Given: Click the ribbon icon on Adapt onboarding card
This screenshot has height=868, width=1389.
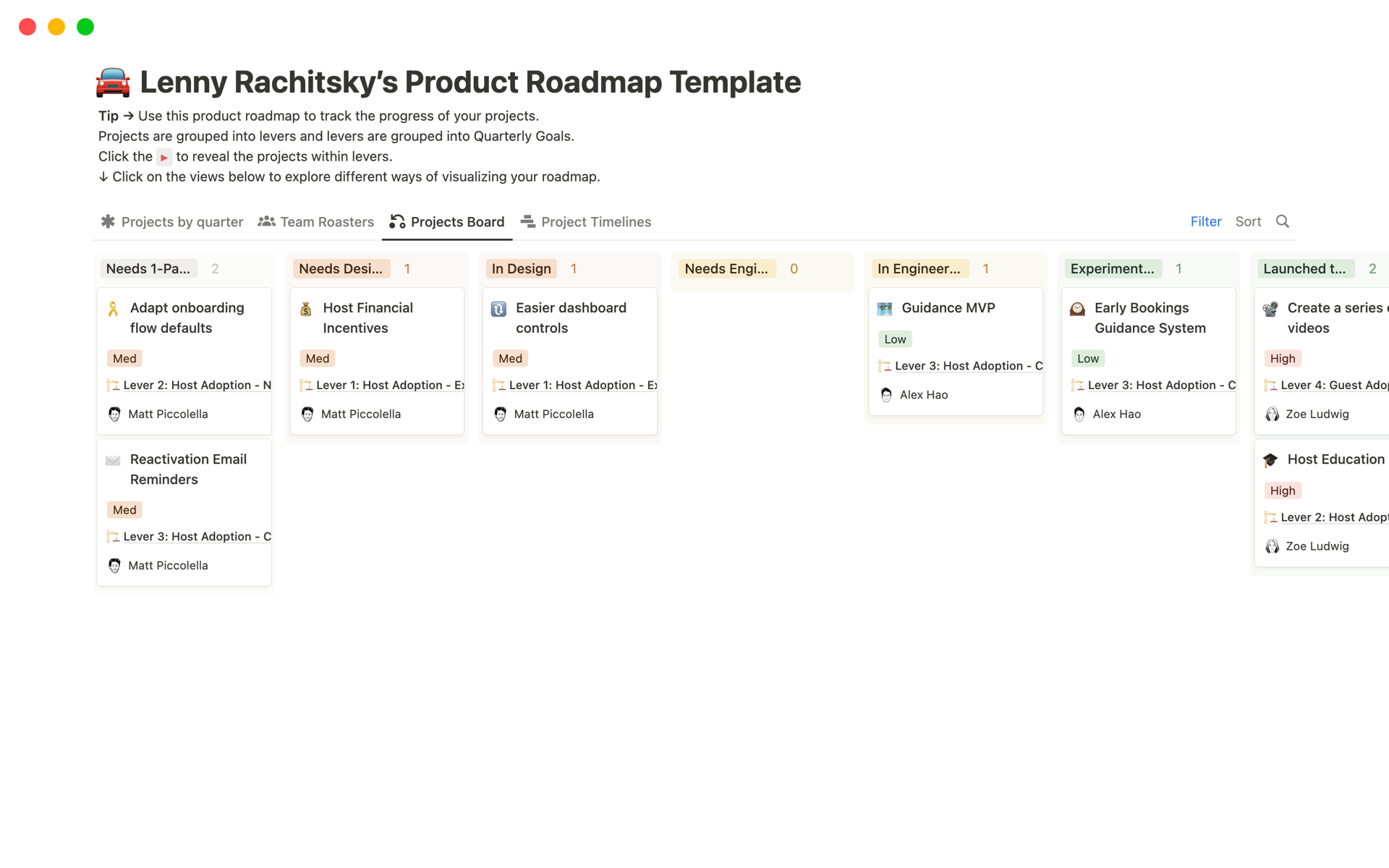Looking at the screenshot, I should click(113, 309).
